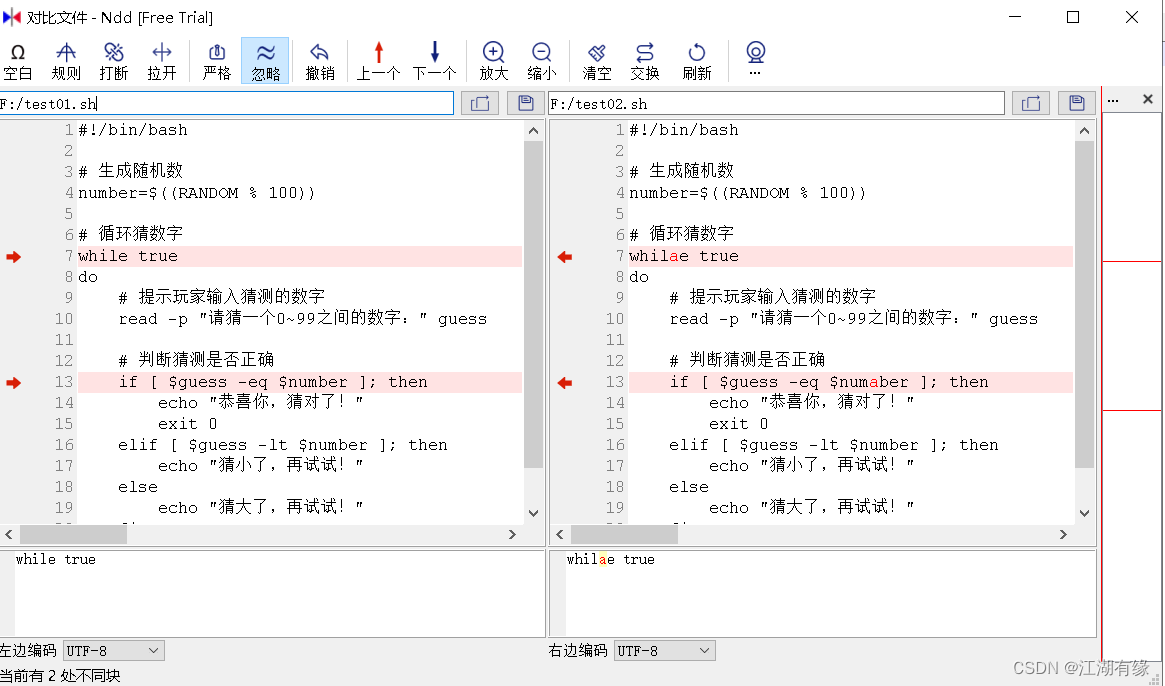Open the right UTF-8 encoding dropdown
This screenshot has width=1165, height=686.
pyautogui.click(x=664, y=650)
